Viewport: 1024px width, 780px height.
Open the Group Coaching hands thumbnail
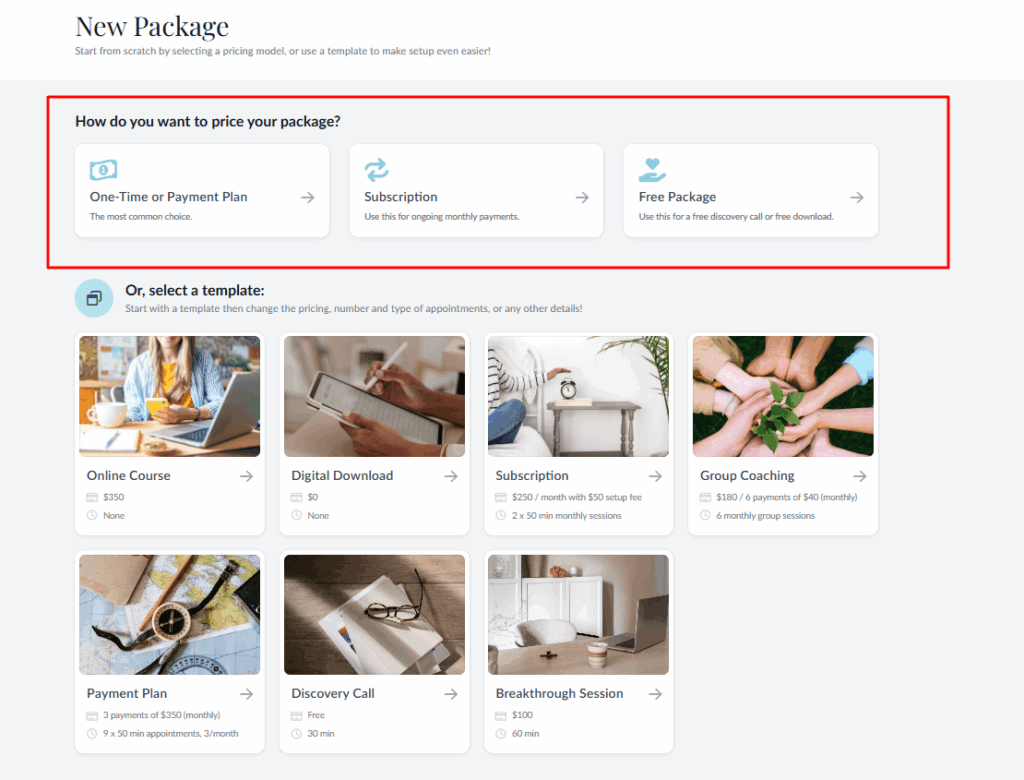pos(783,396)
